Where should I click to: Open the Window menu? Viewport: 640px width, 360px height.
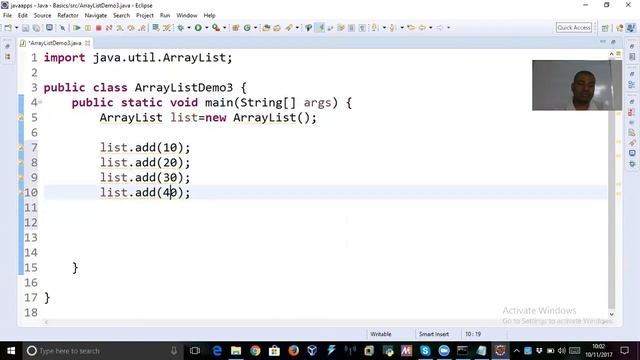pos(187,16)
